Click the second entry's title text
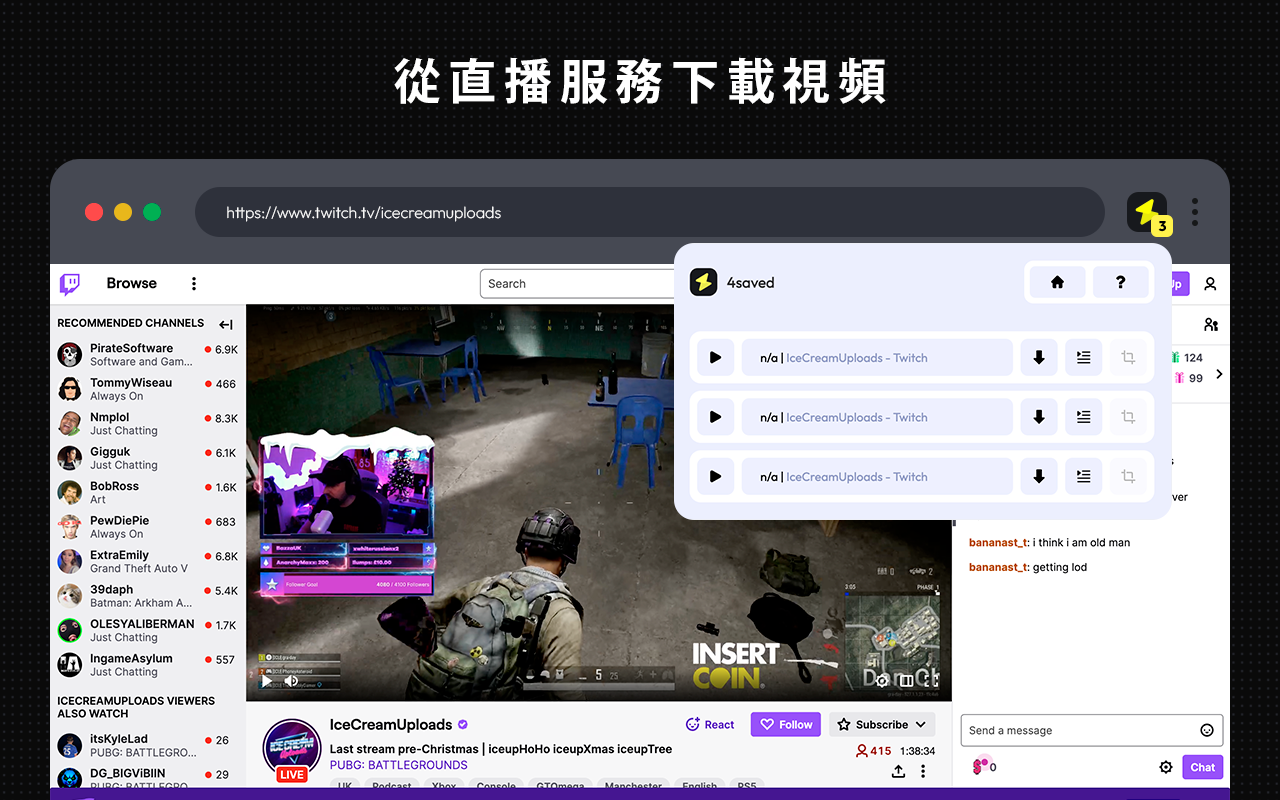 pos(844,418)
